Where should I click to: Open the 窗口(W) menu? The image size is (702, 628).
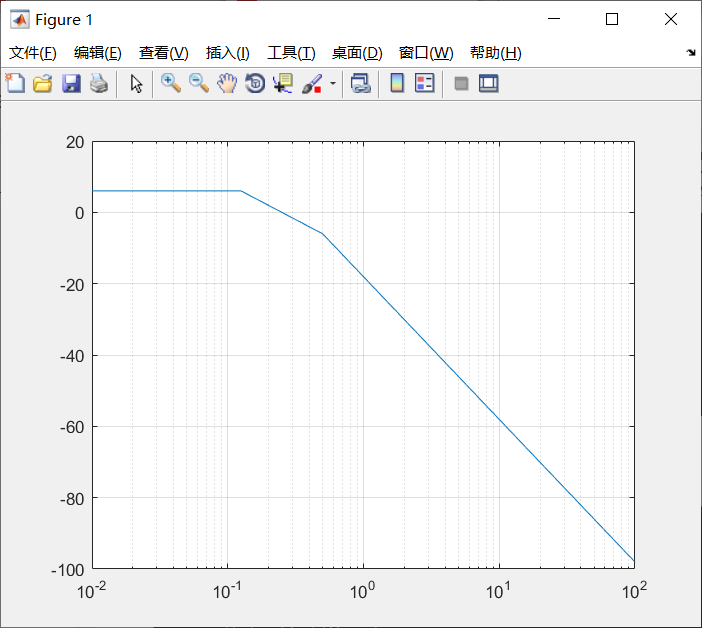tap(426, 53)
